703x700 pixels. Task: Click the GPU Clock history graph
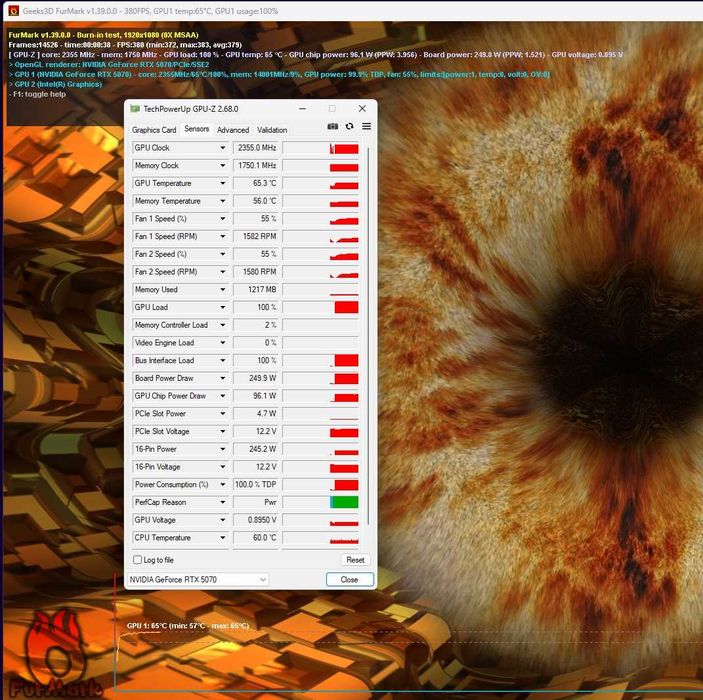(321, 148)
